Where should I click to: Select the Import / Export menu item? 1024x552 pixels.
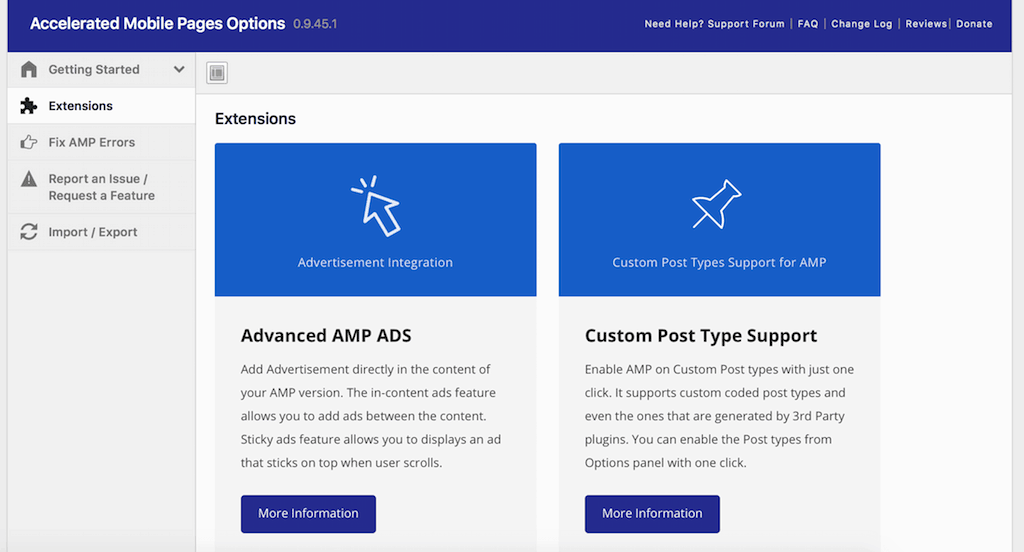point(93,232)
